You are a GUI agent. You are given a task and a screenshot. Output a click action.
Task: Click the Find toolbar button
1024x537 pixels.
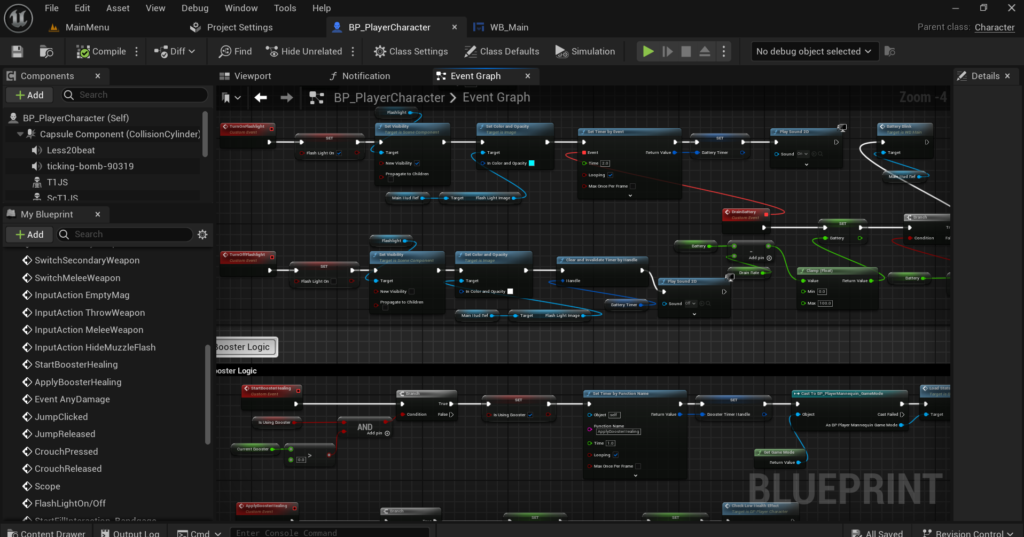pos(235,52)
